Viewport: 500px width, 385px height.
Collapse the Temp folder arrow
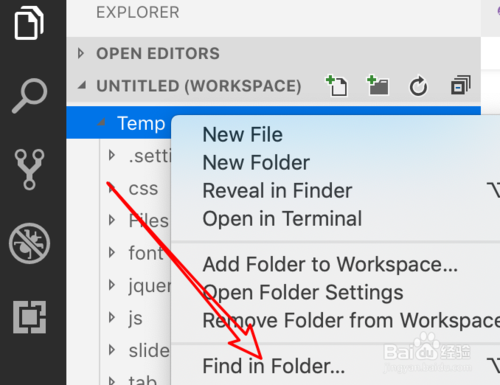coord(101,123)
